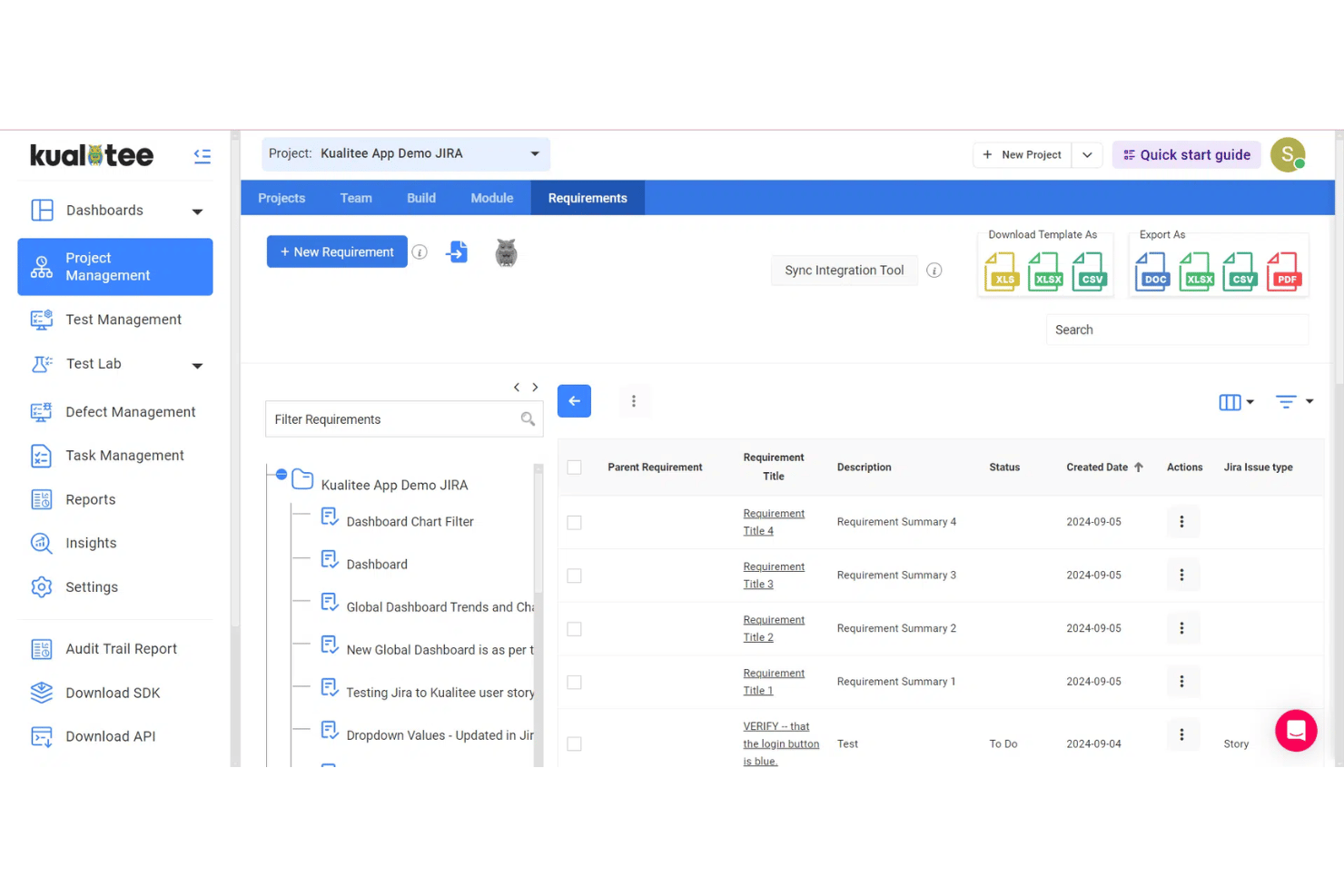Open the column visibility dropdown

point(1236,402)
